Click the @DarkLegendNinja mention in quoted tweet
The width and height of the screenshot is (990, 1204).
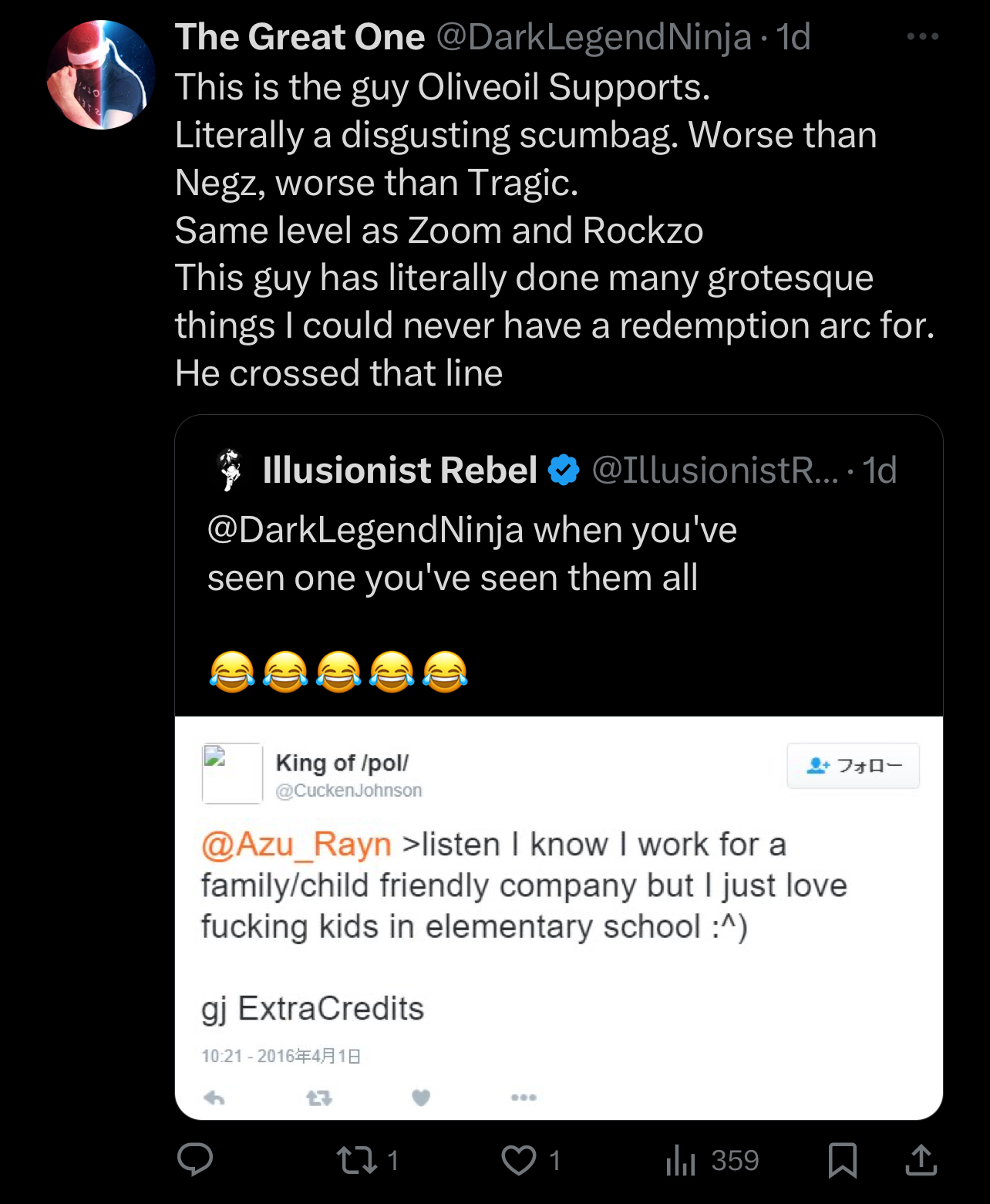pyautogui.click(x=365, y=530)
